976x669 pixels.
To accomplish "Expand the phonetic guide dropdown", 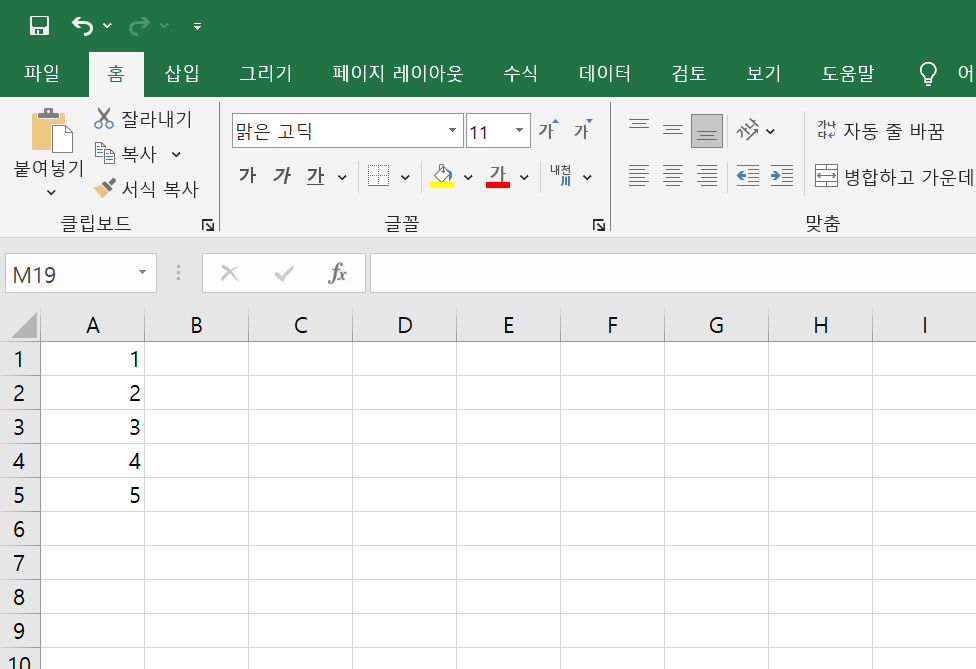I will [x=587, y=177].
